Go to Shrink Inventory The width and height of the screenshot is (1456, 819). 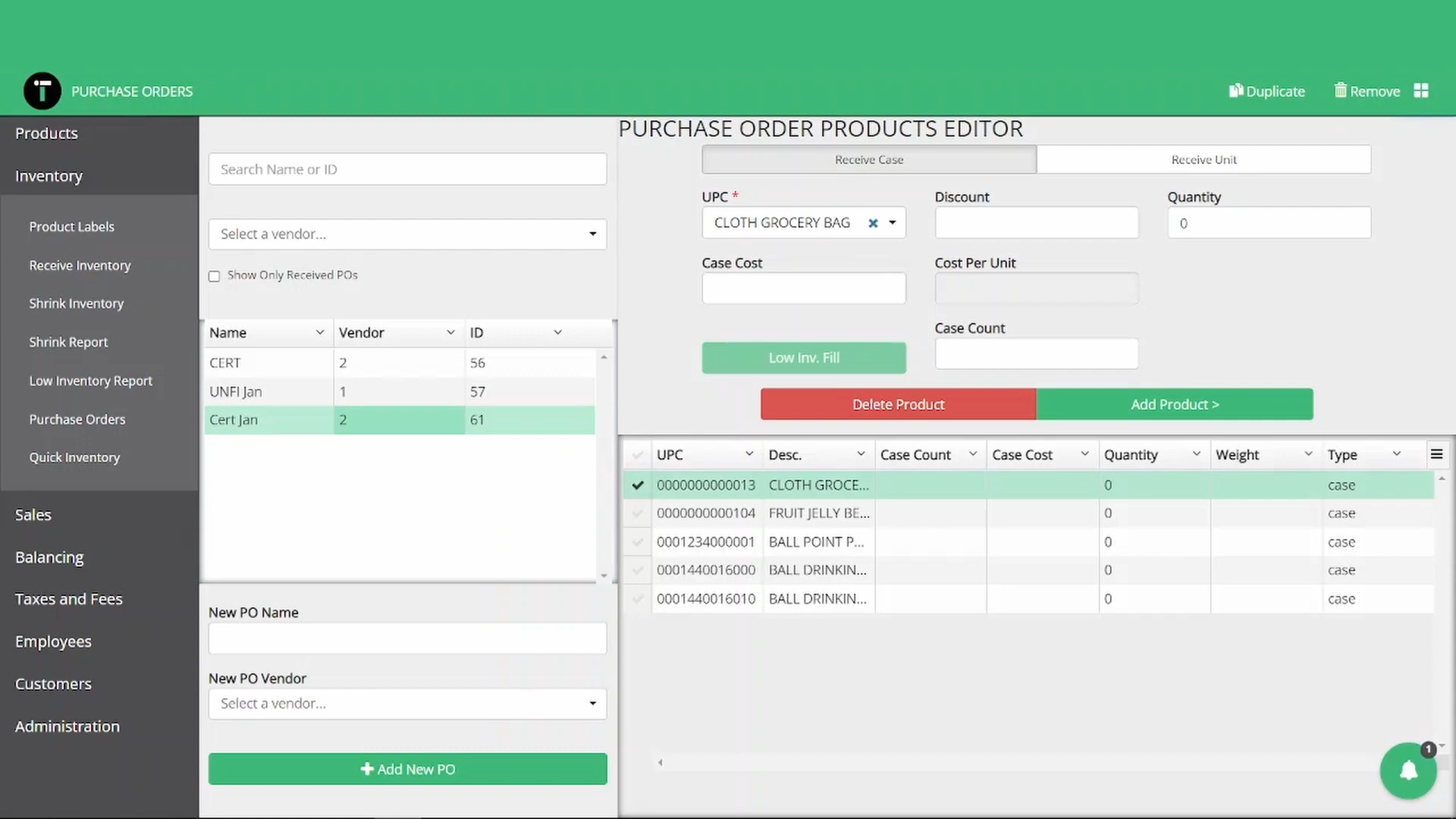coord(76,303)
